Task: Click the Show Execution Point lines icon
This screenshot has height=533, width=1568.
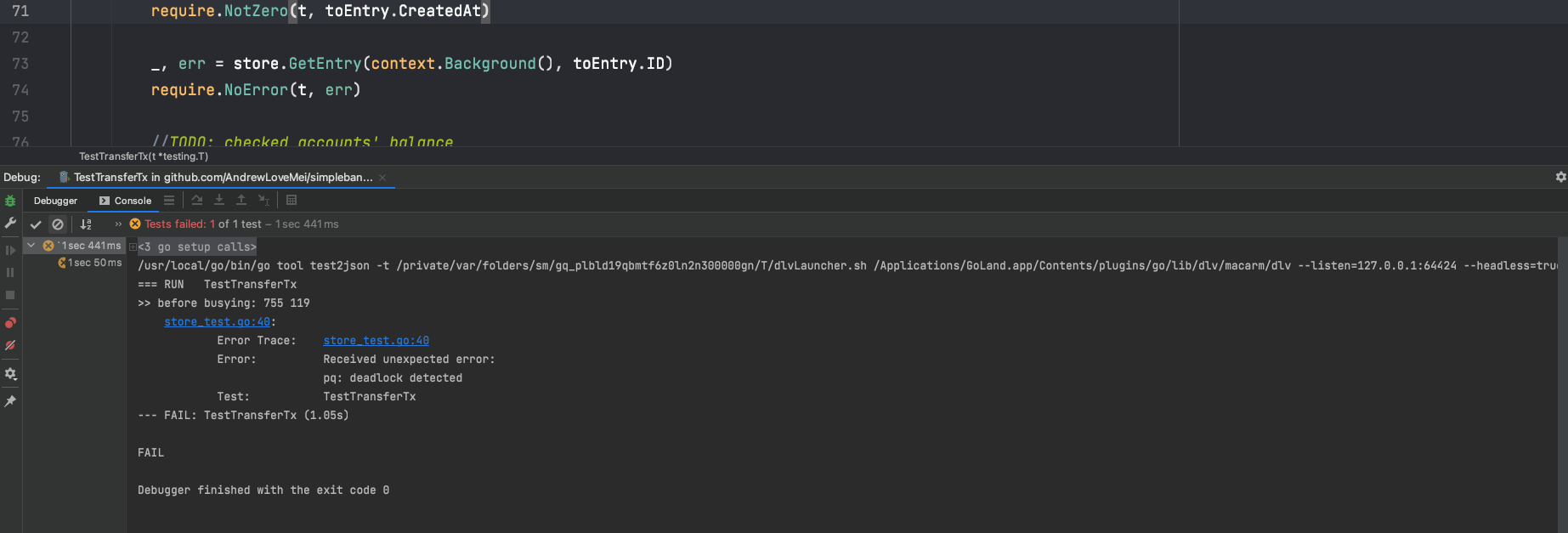Action: coord(169,201)
